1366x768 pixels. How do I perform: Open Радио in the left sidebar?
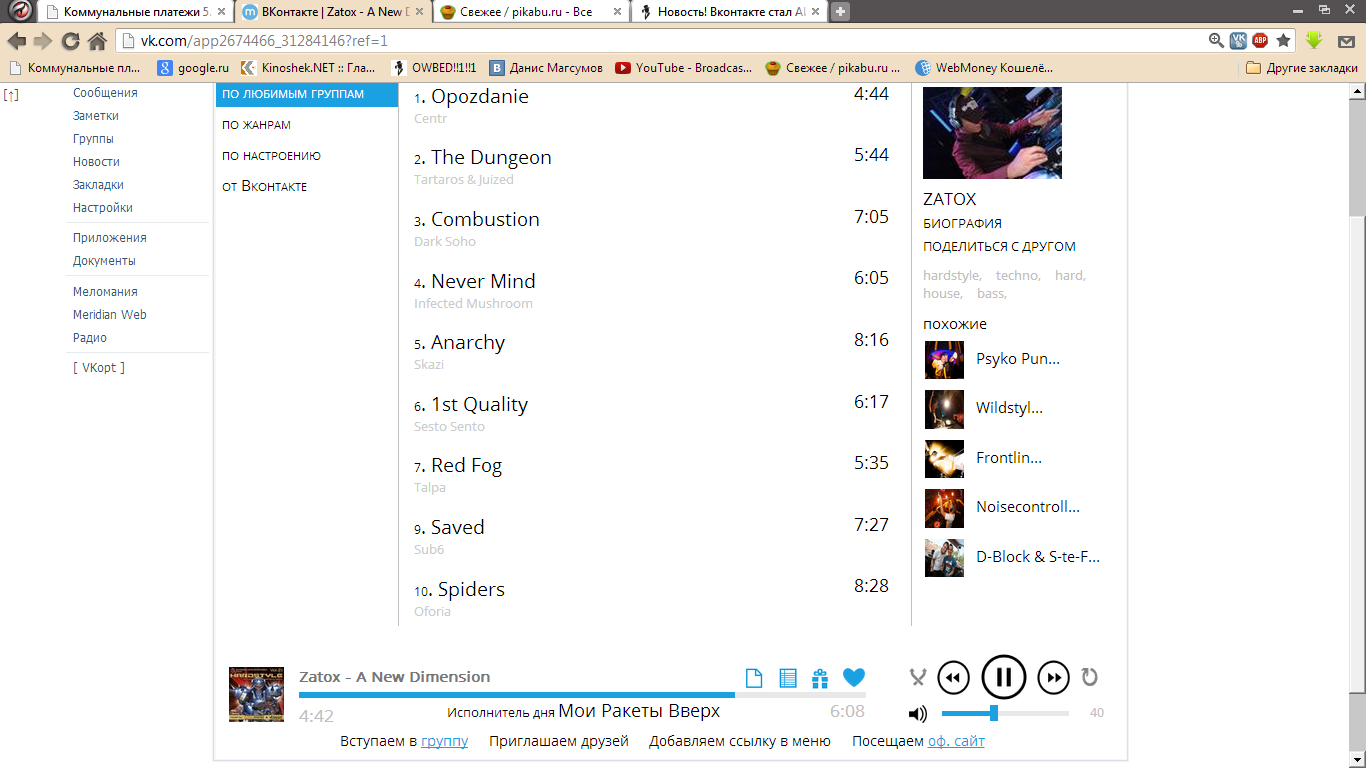[90, 338]
